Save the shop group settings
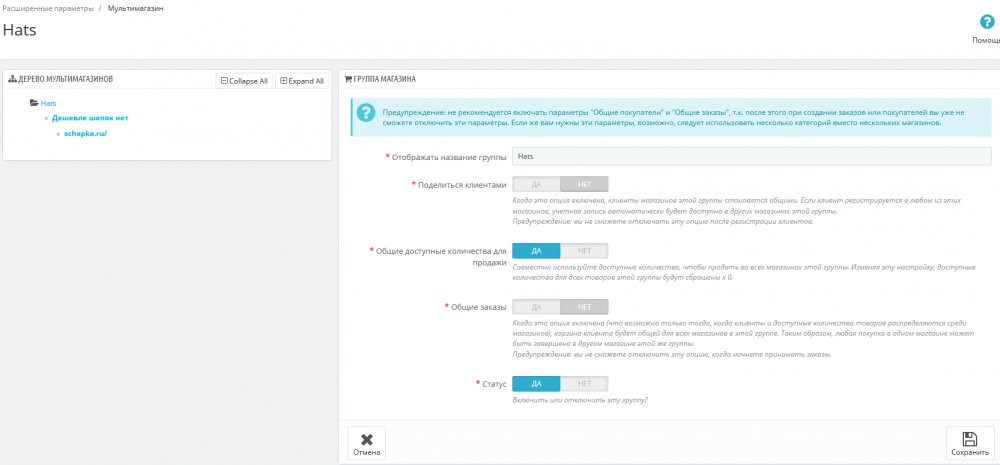Viewport: 1000px width, 465px height. click(970, 443)
